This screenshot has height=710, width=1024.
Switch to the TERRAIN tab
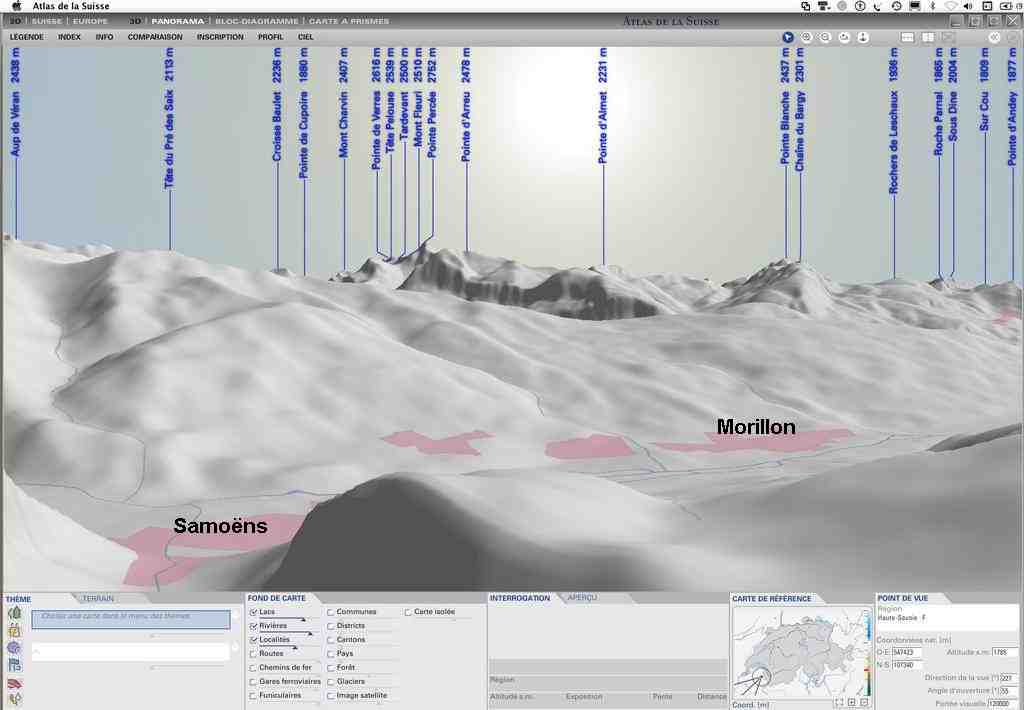[x=98, y=598]
